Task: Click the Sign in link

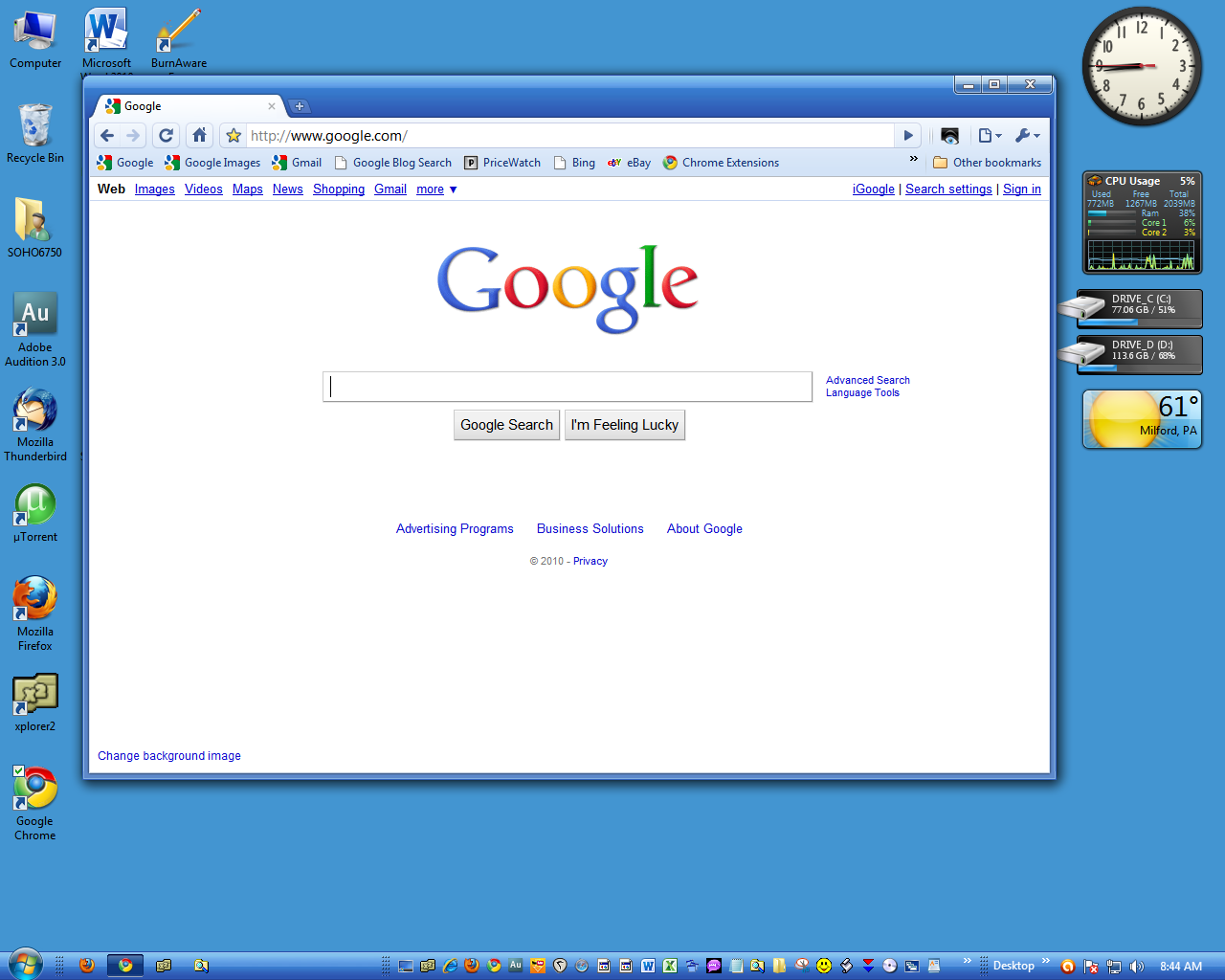Action: pyautogui.click(x=1021, y=189)
